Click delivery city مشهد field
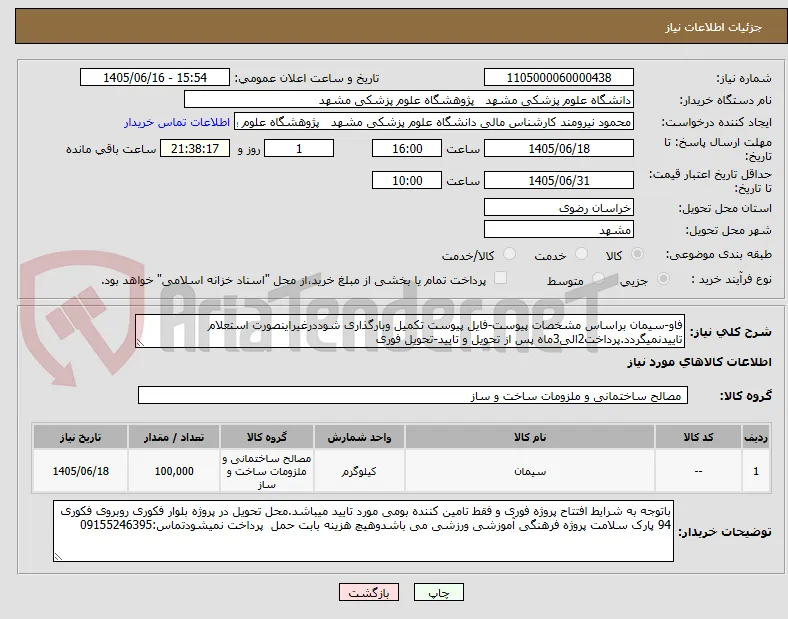 [558, 230]
